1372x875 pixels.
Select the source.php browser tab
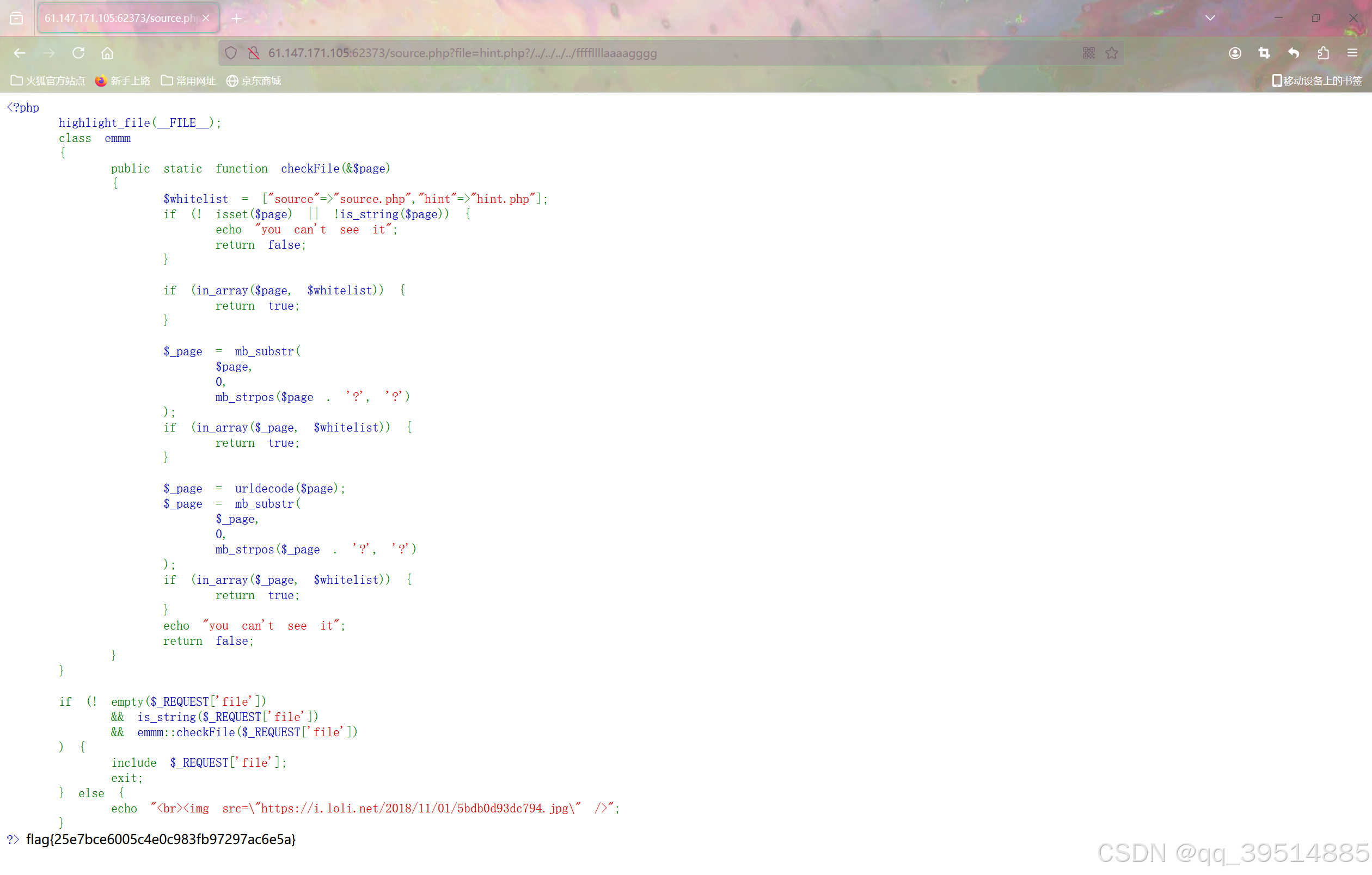pyautogui.click(x=114, y=17)
